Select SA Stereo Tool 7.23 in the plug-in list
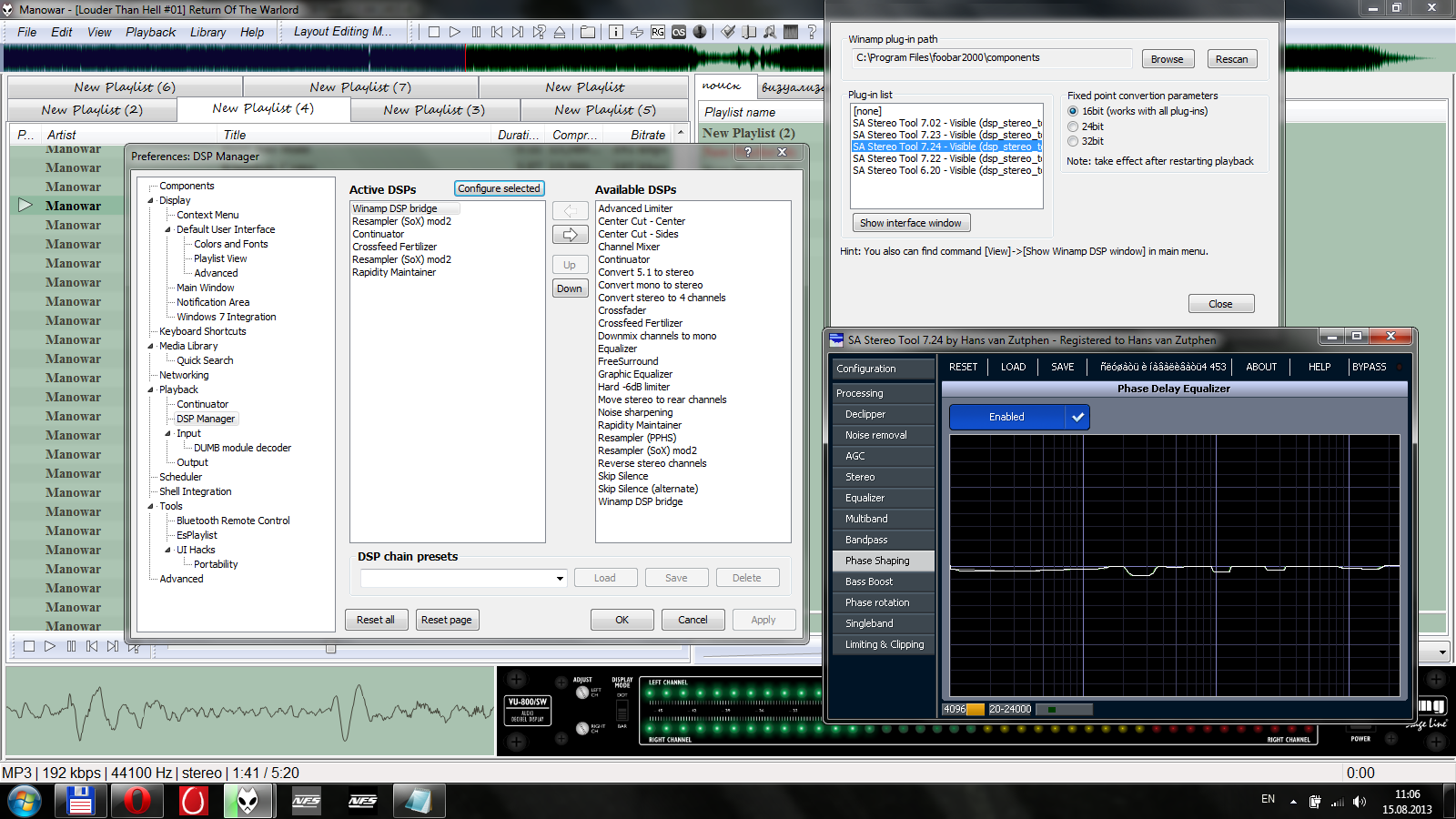1456x819 pixels. click(x=946, y=135)
